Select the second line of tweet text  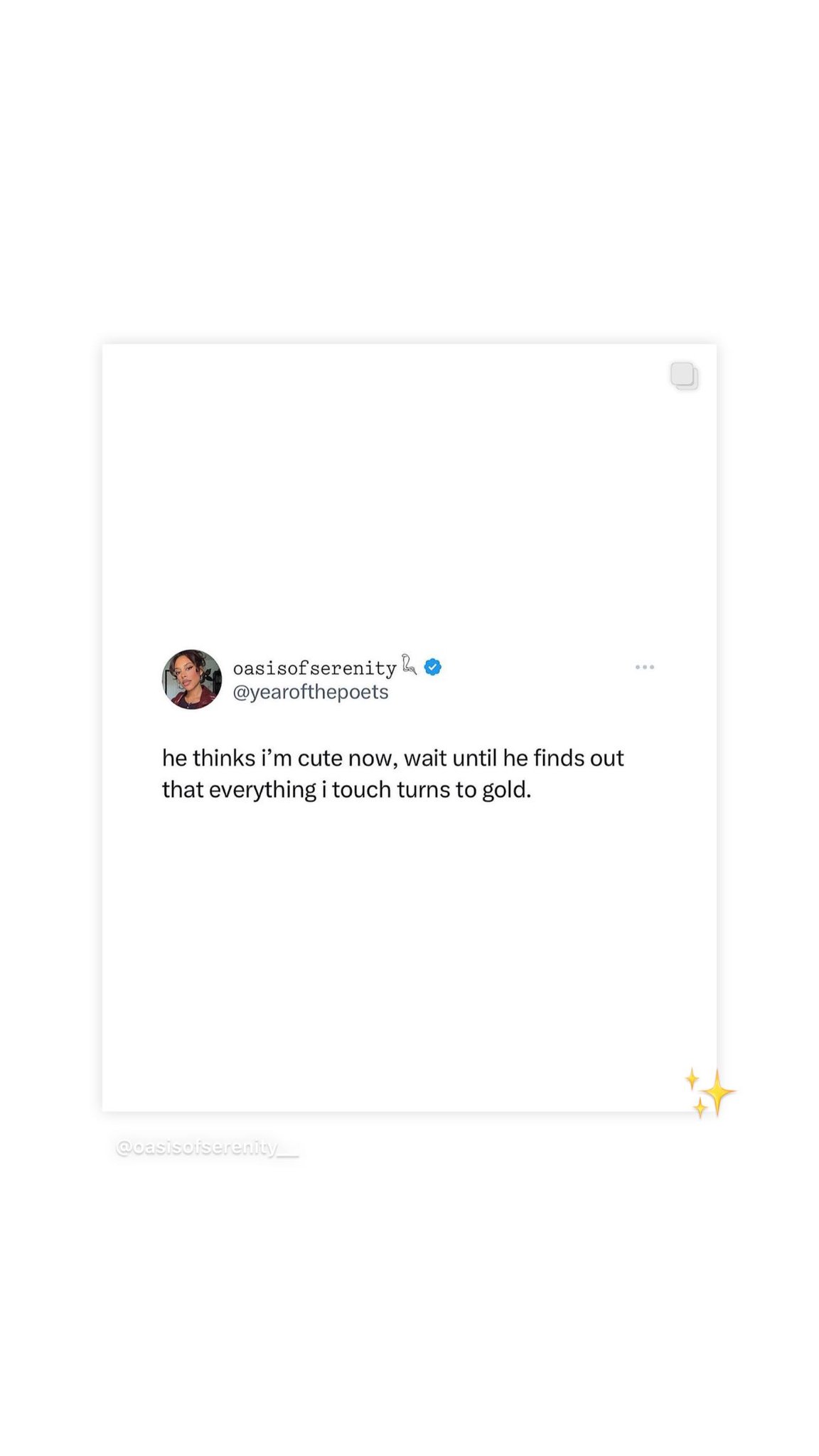[347, 790]
